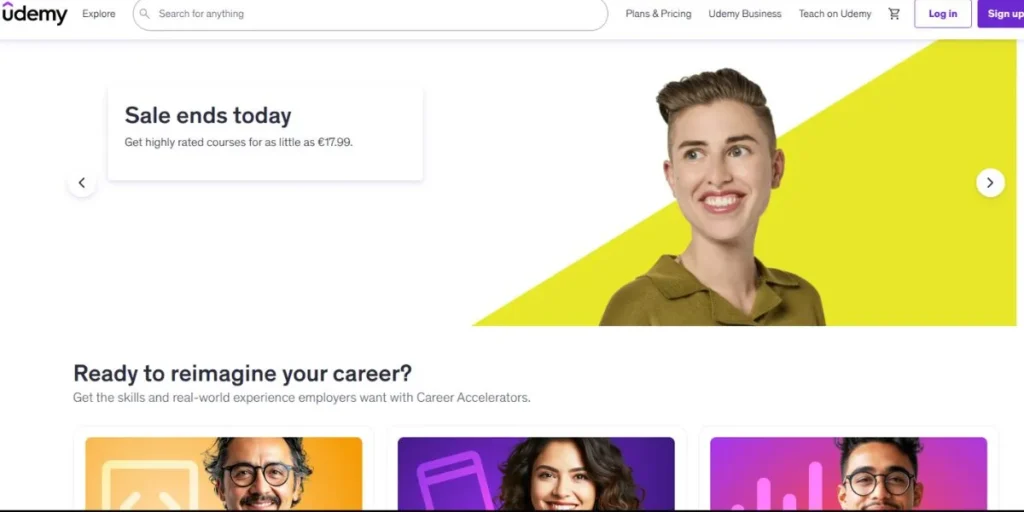Click the search magnifier icon
The width and height of the screenshot is (1024, 512).
click(x=145, y=14)
